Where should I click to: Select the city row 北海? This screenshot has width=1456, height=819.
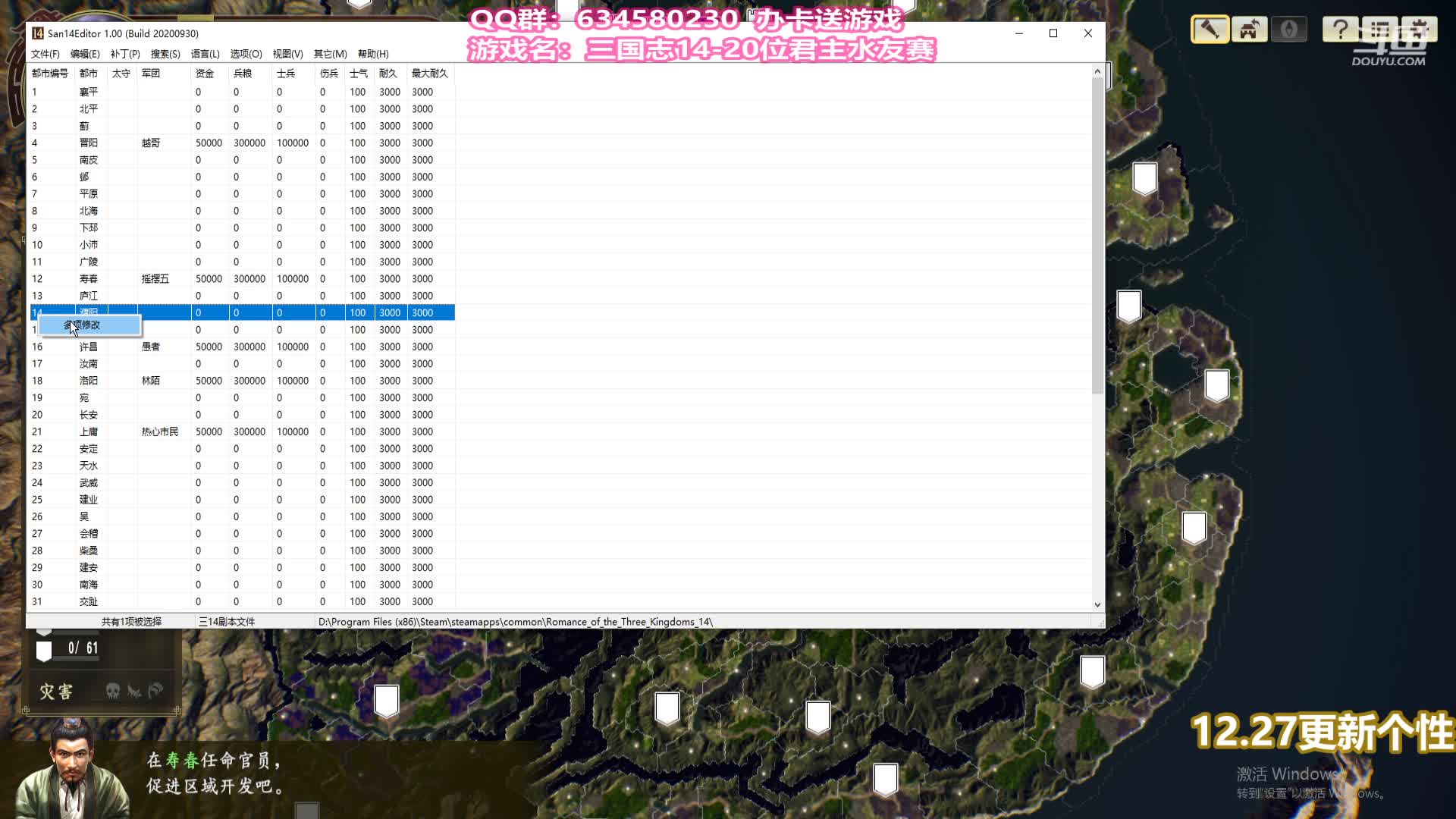click(x=243, y=211)
